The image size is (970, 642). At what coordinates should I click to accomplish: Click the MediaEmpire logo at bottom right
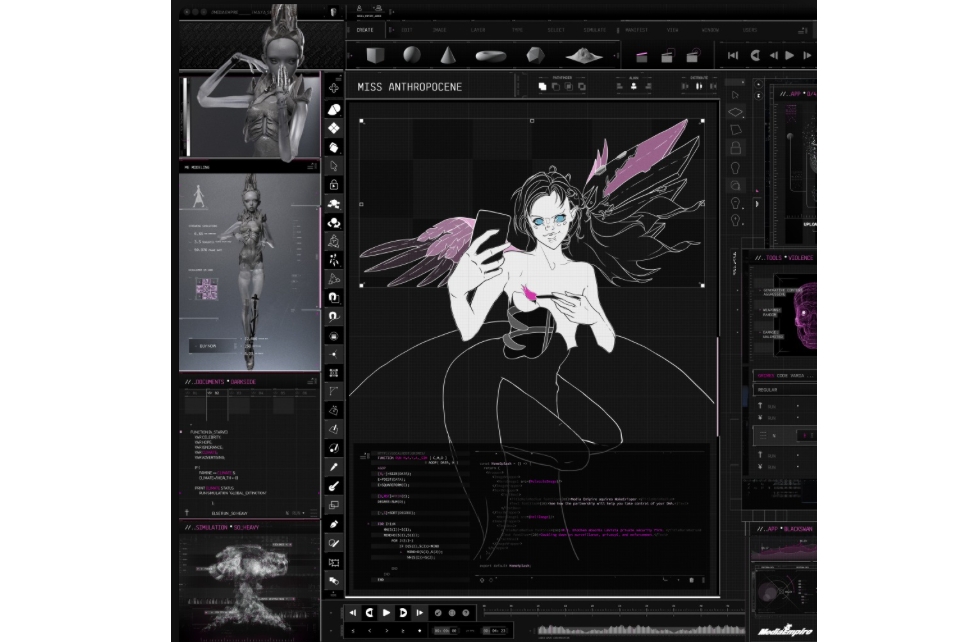[785, 631]
